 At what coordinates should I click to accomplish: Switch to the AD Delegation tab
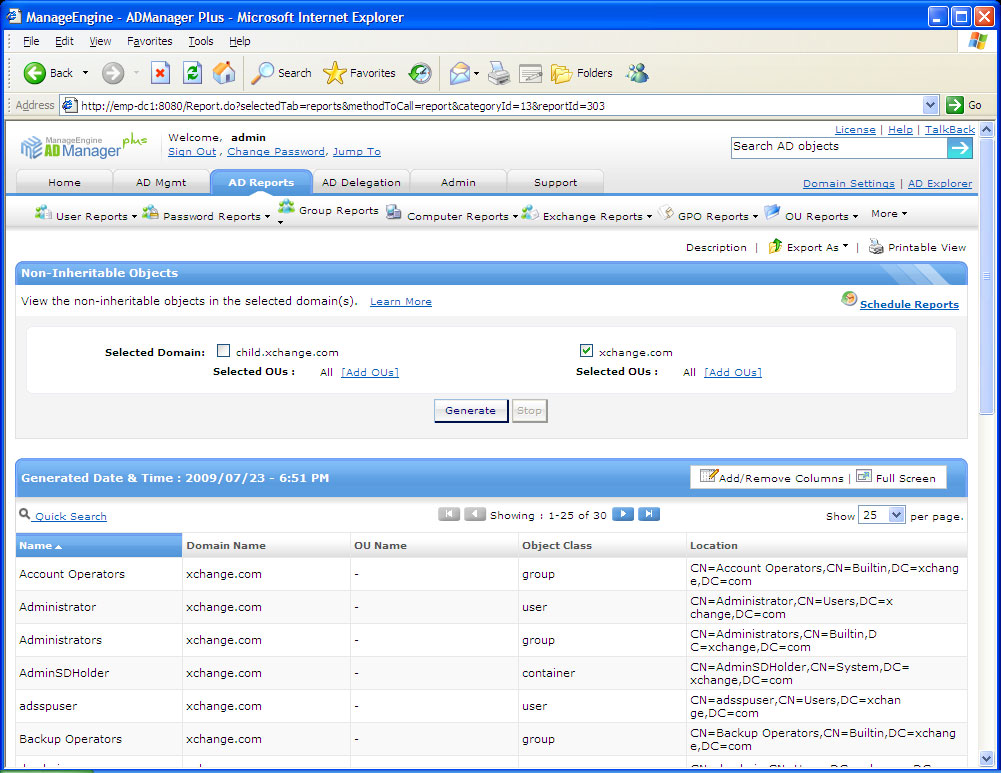361,183
